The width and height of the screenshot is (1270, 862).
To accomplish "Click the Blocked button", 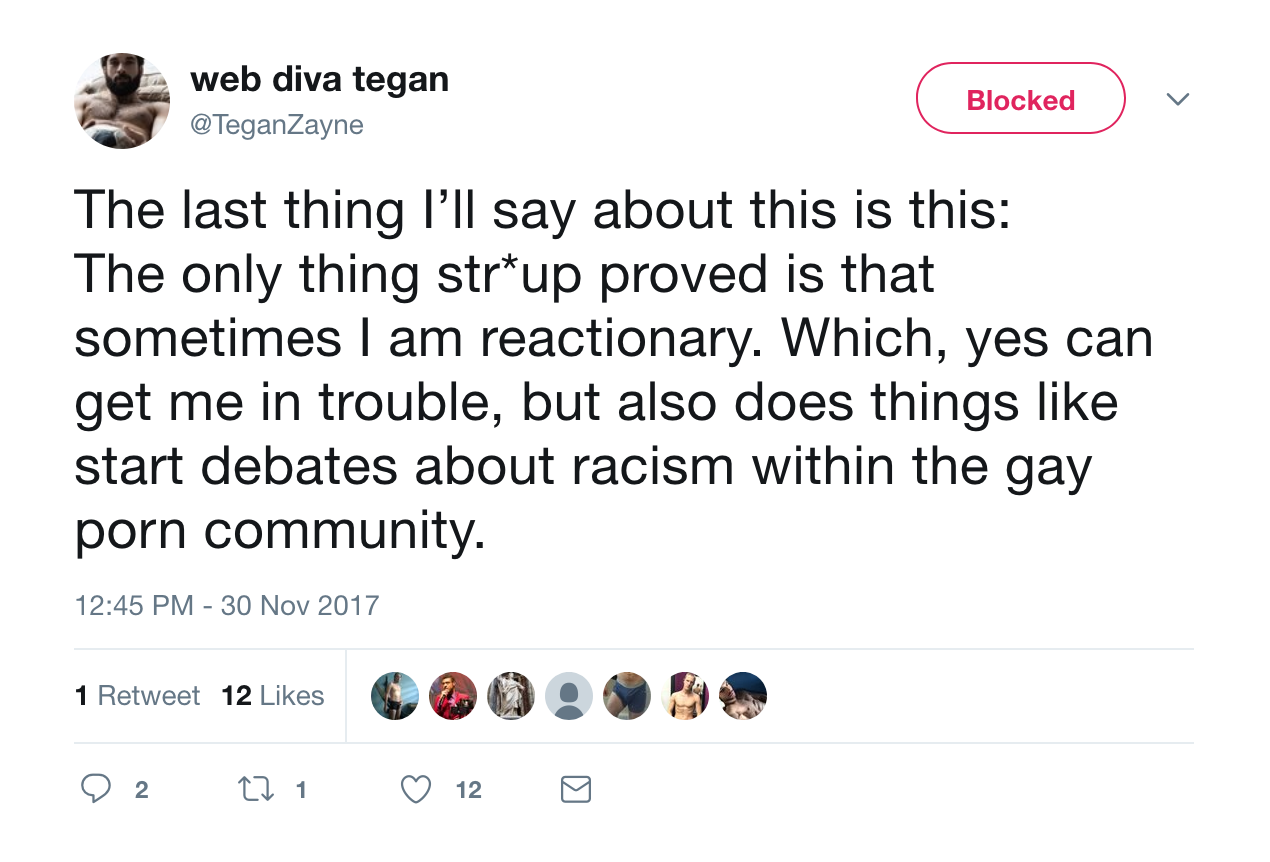I will tap(1021, 99).
